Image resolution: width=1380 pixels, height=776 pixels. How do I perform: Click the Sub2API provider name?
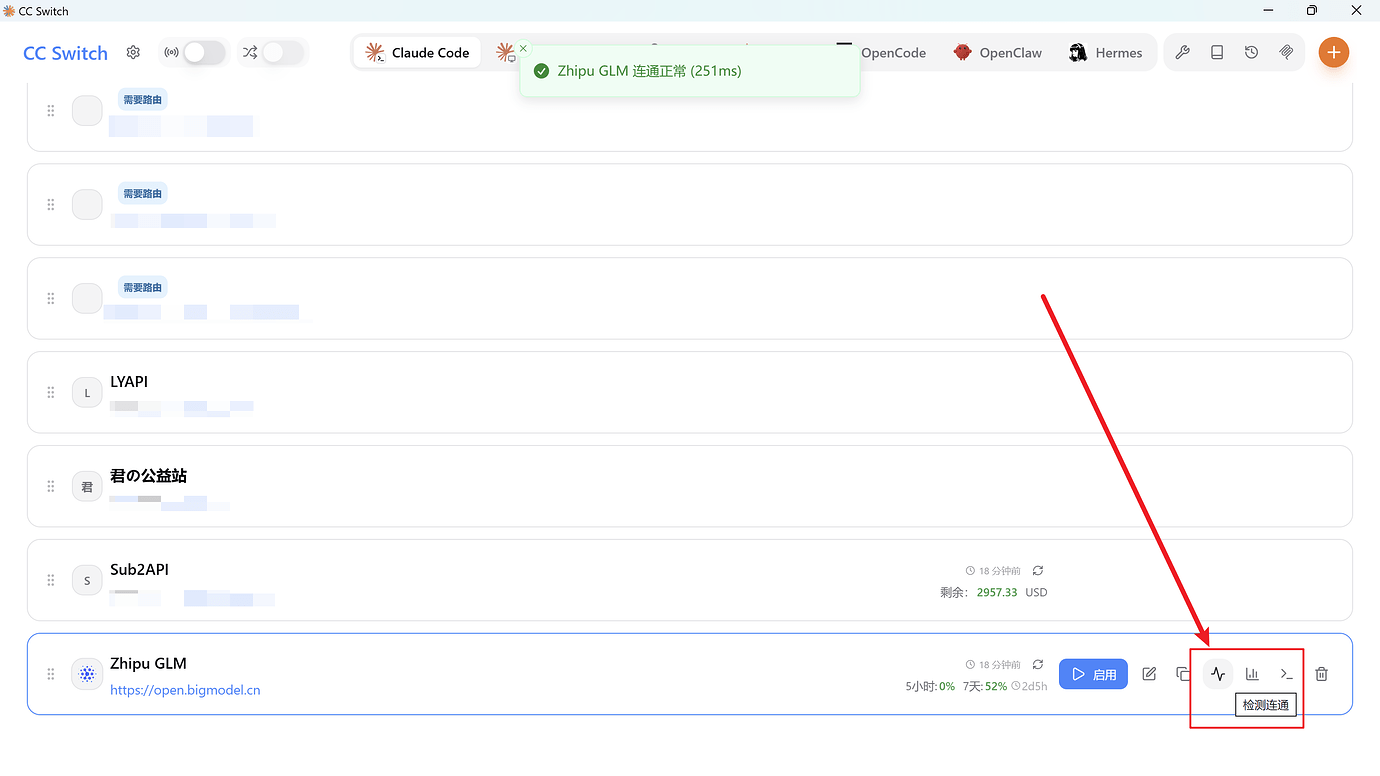click(139, 569)
